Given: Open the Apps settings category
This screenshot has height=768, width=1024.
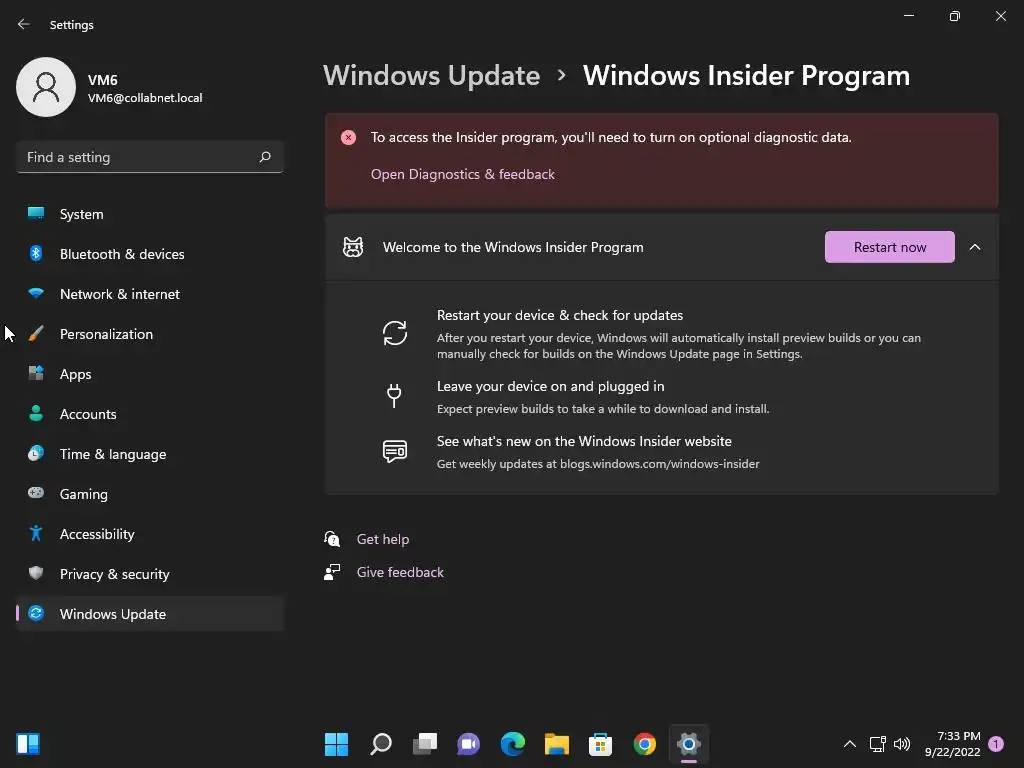Looking at the screenshot, I should (150, 374).
